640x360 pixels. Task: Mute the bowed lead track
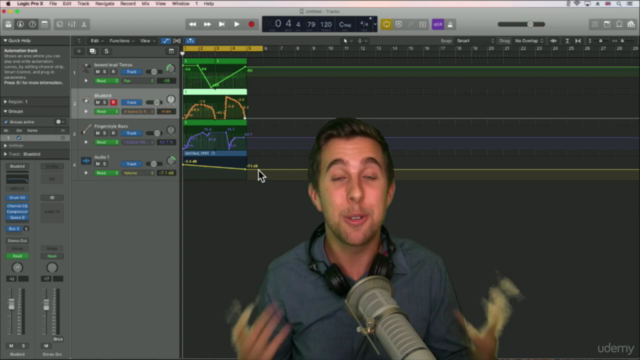coord(97,72)
